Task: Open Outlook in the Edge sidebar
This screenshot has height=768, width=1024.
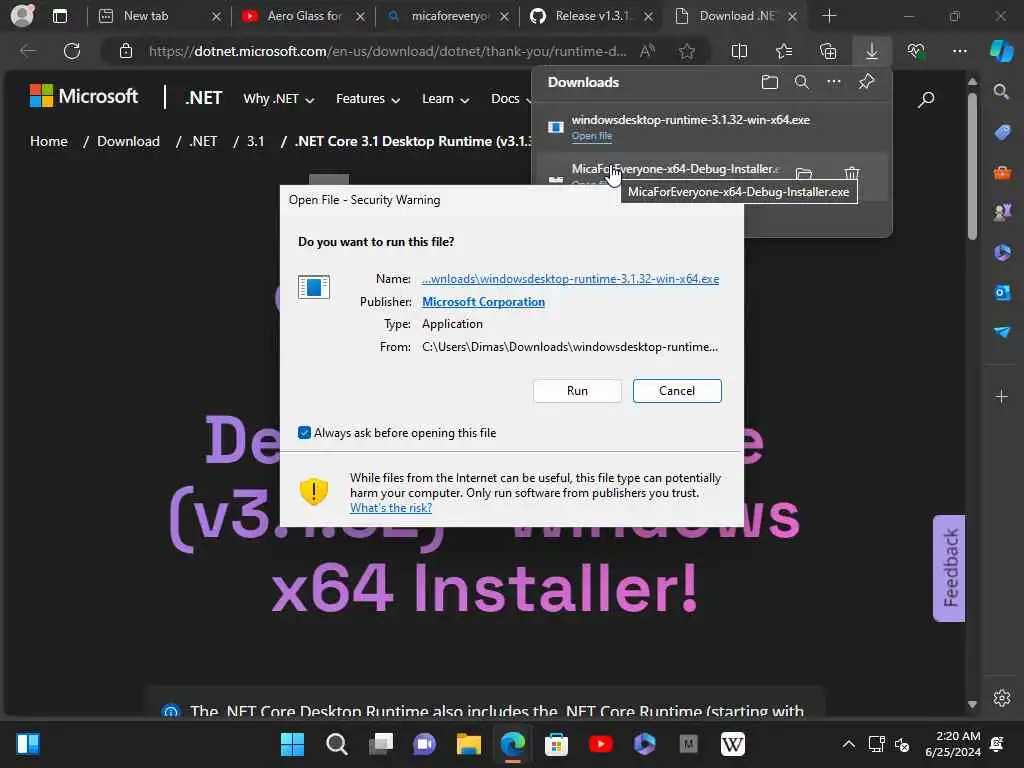Action: pos(1002,292)
